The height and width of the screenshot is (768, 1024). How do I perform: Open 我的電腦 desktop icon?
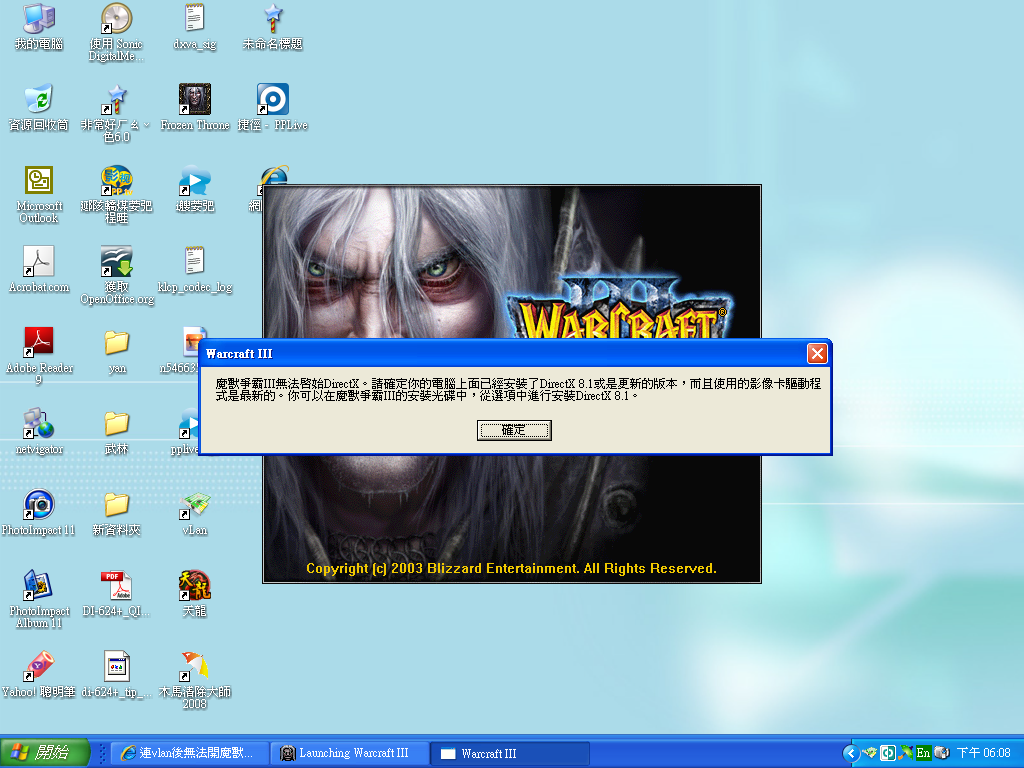point(39,27)
